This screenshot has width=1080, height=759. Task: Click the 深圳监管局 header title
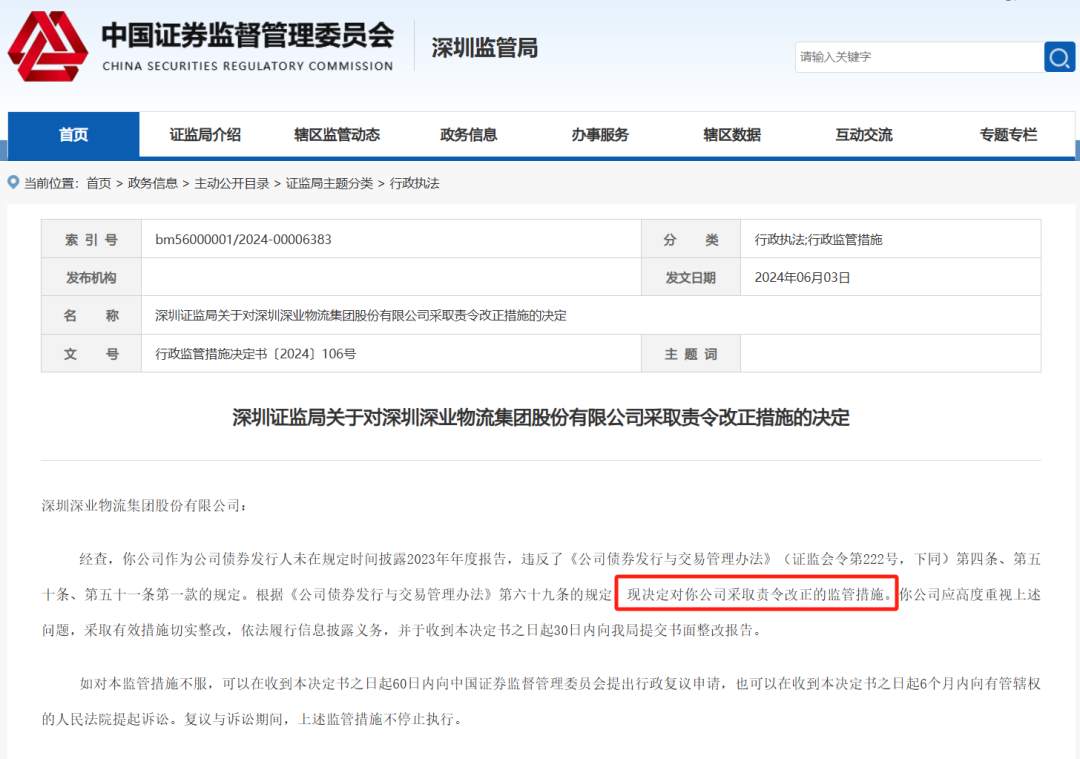[x=484, y=48]
